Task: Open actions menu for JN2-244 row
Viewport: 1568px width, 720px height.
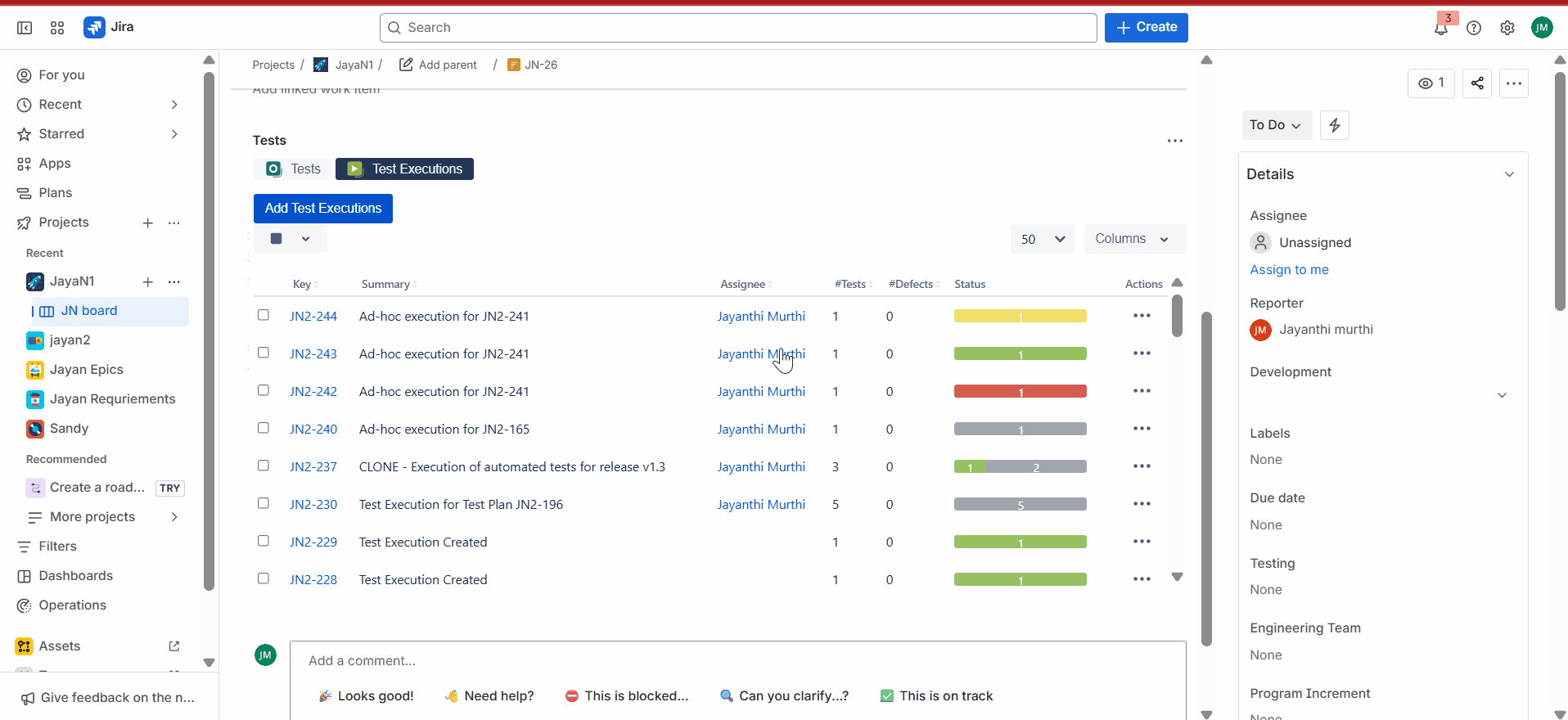Action: [x=1142, y=316]
